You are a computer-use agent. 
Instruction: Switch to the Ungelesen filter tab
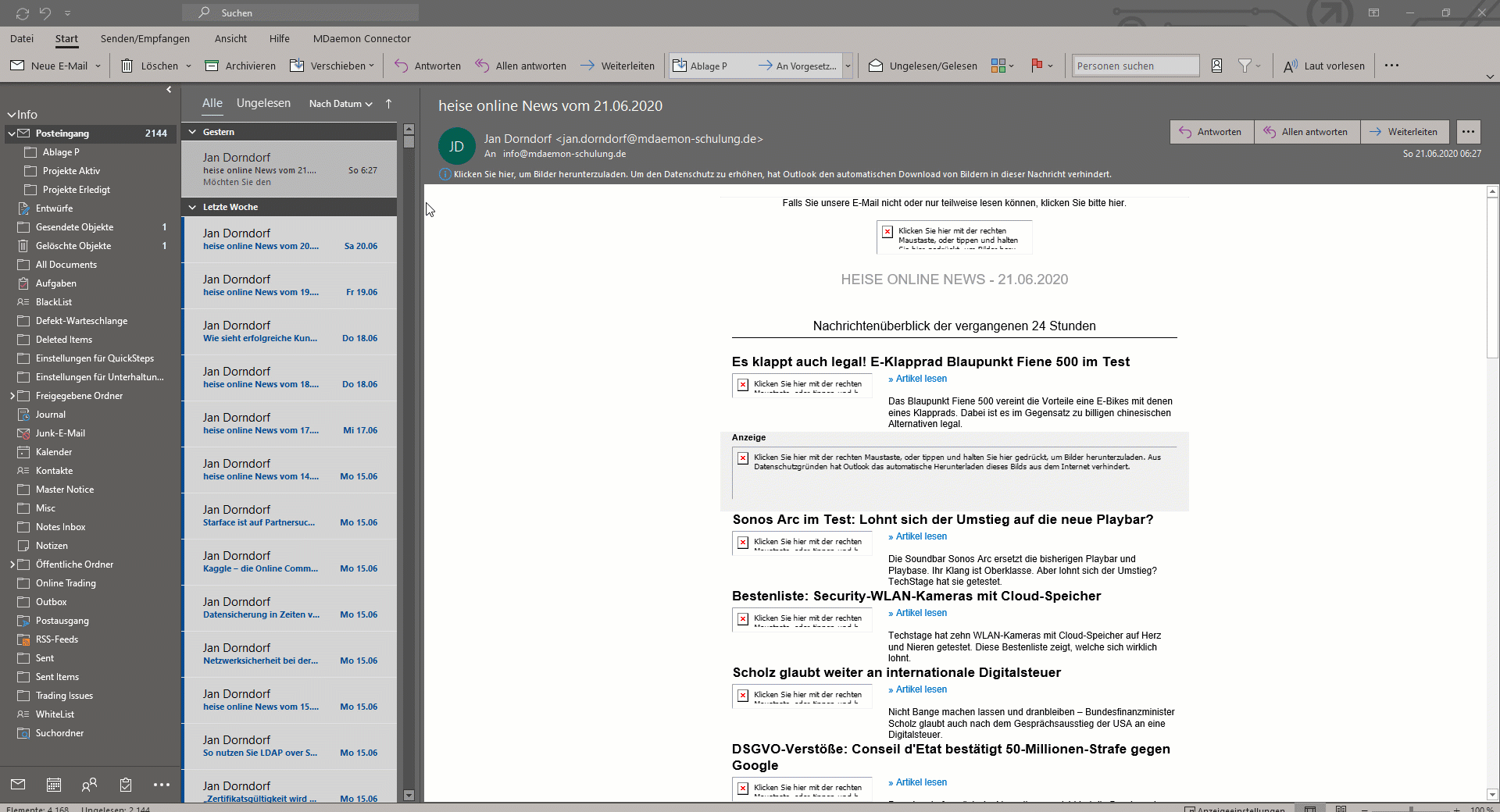tap(263, 103)
